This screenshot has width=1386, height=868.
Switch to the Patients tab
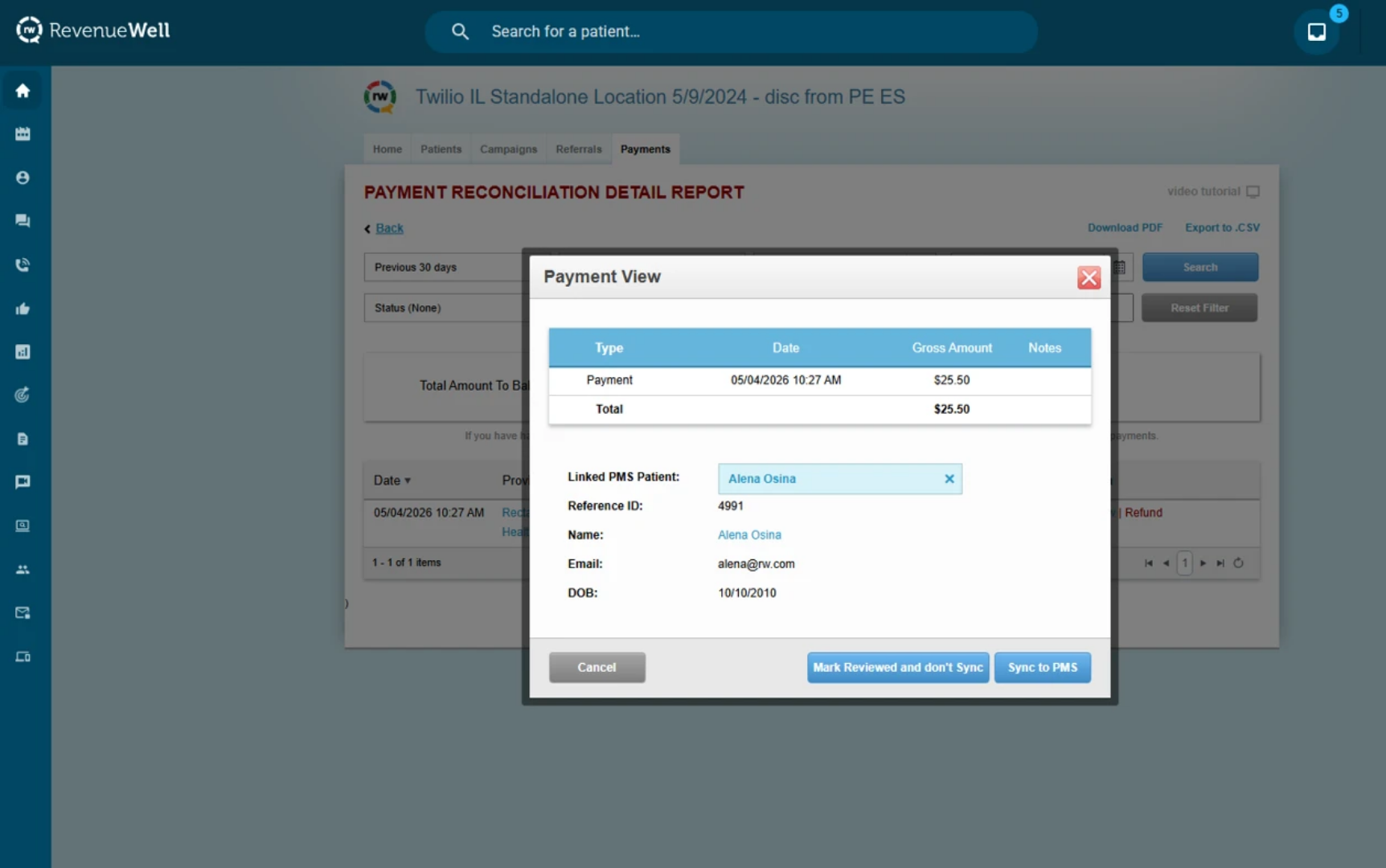(x=441, y=149)
